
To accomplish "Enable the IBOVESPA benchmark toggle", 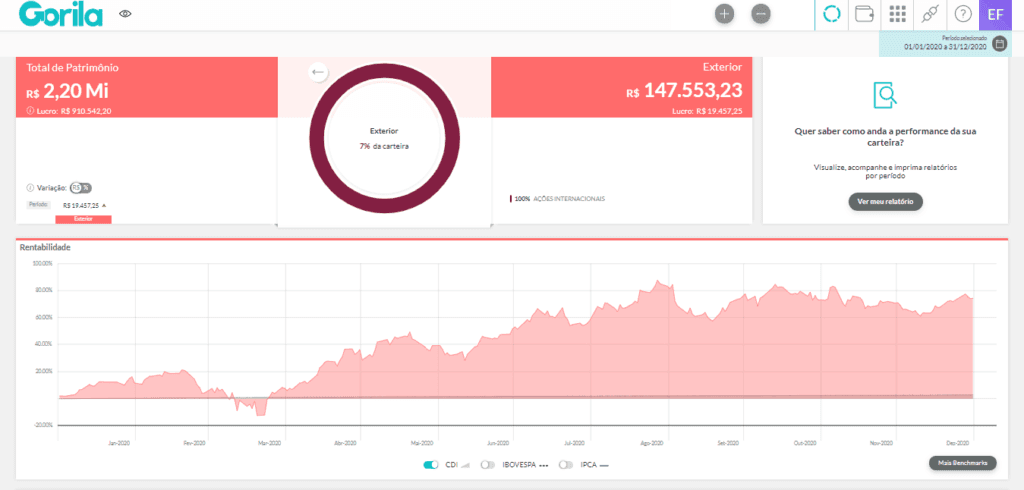I will click(488, 465).
